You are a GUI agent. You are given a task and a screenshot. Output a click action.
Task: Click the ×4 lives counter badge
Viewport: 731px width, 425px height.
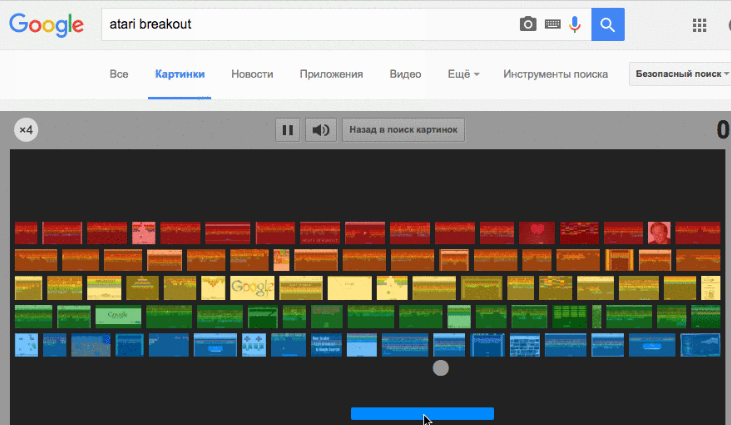[x=26, y=130]
